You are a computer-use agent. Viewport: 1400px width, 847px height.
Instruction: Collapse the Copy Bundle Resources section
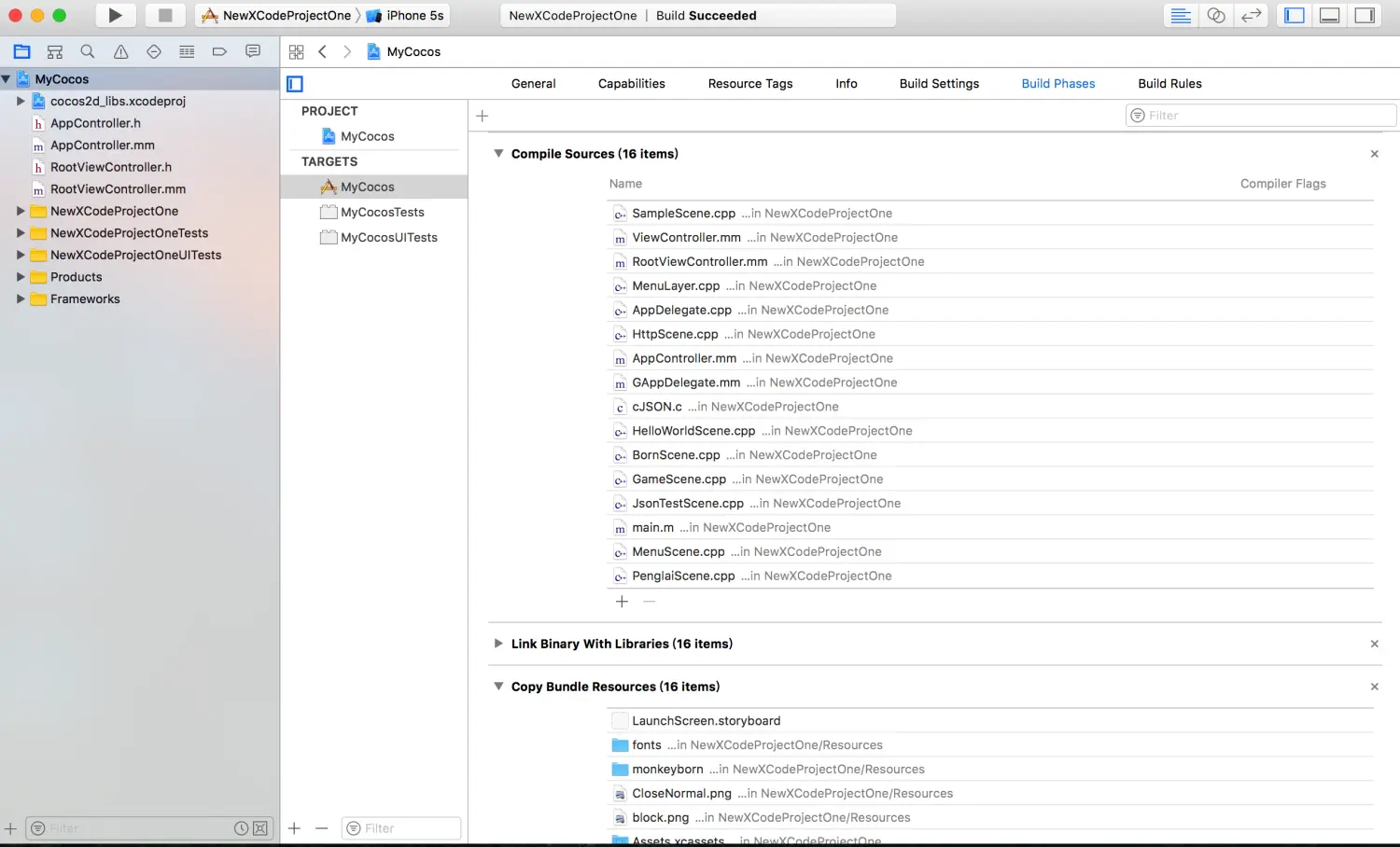498,687
